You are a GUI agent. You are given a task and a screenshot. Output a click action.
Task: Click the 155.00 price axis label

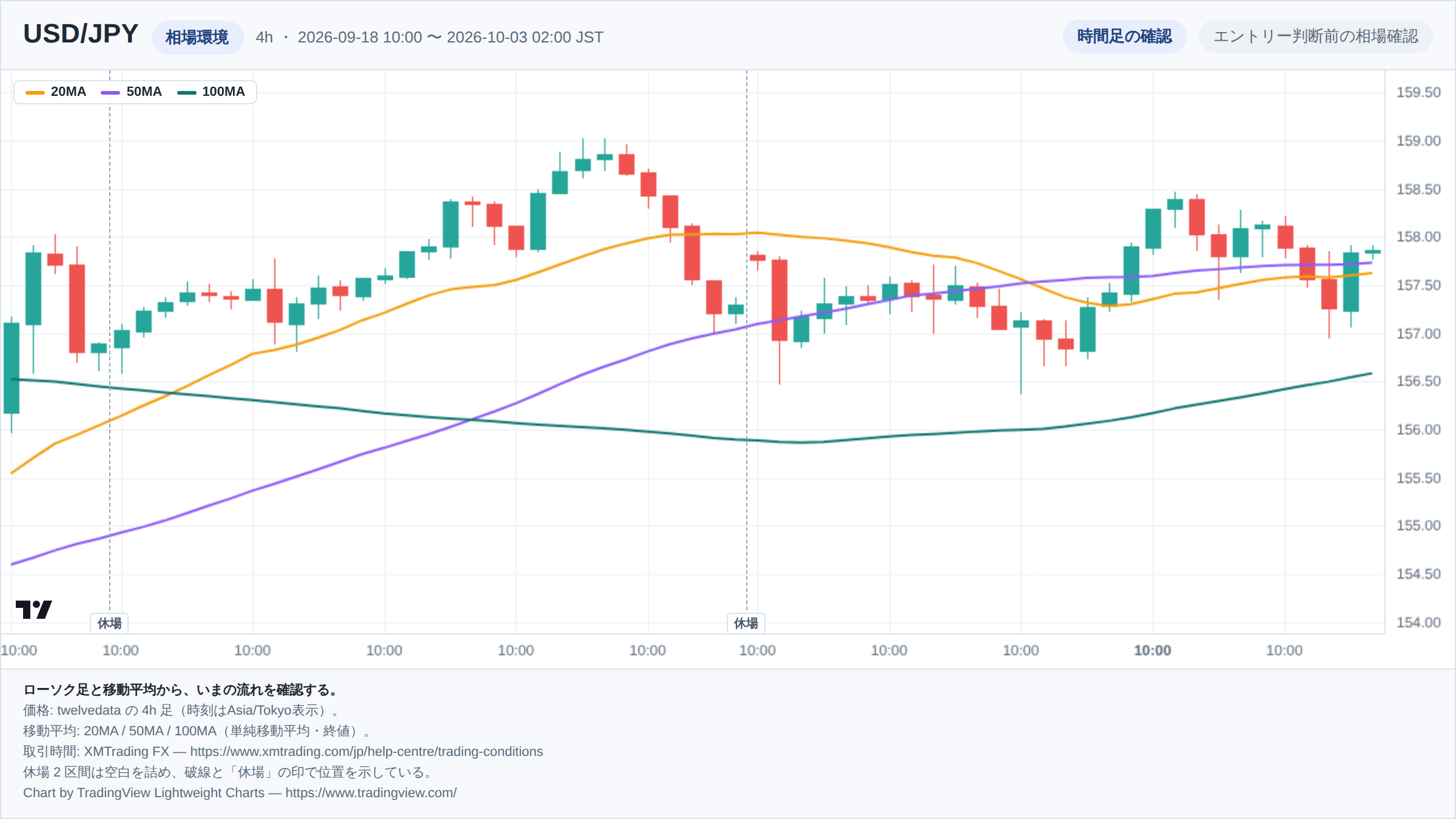(1418, 525)
